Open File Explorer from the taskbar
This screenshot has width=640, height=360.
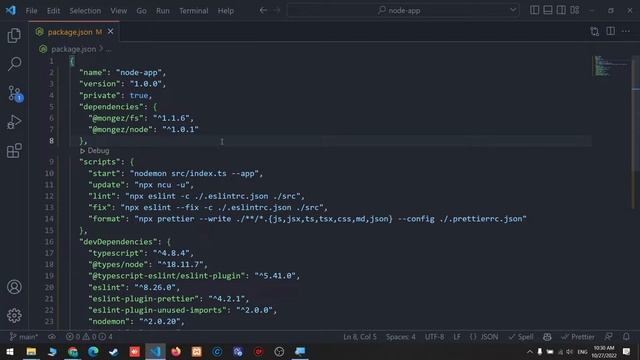[x=31, y=351]
